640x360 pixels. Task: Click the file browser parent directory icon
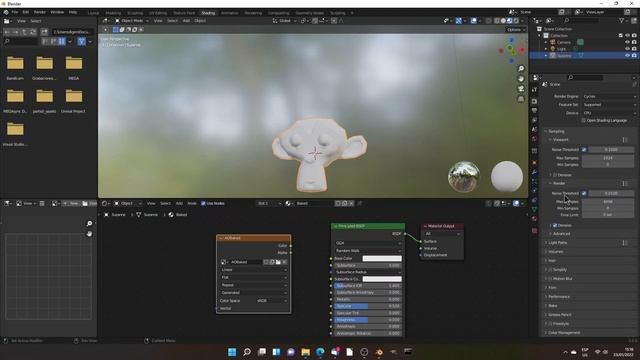point(24,32)
